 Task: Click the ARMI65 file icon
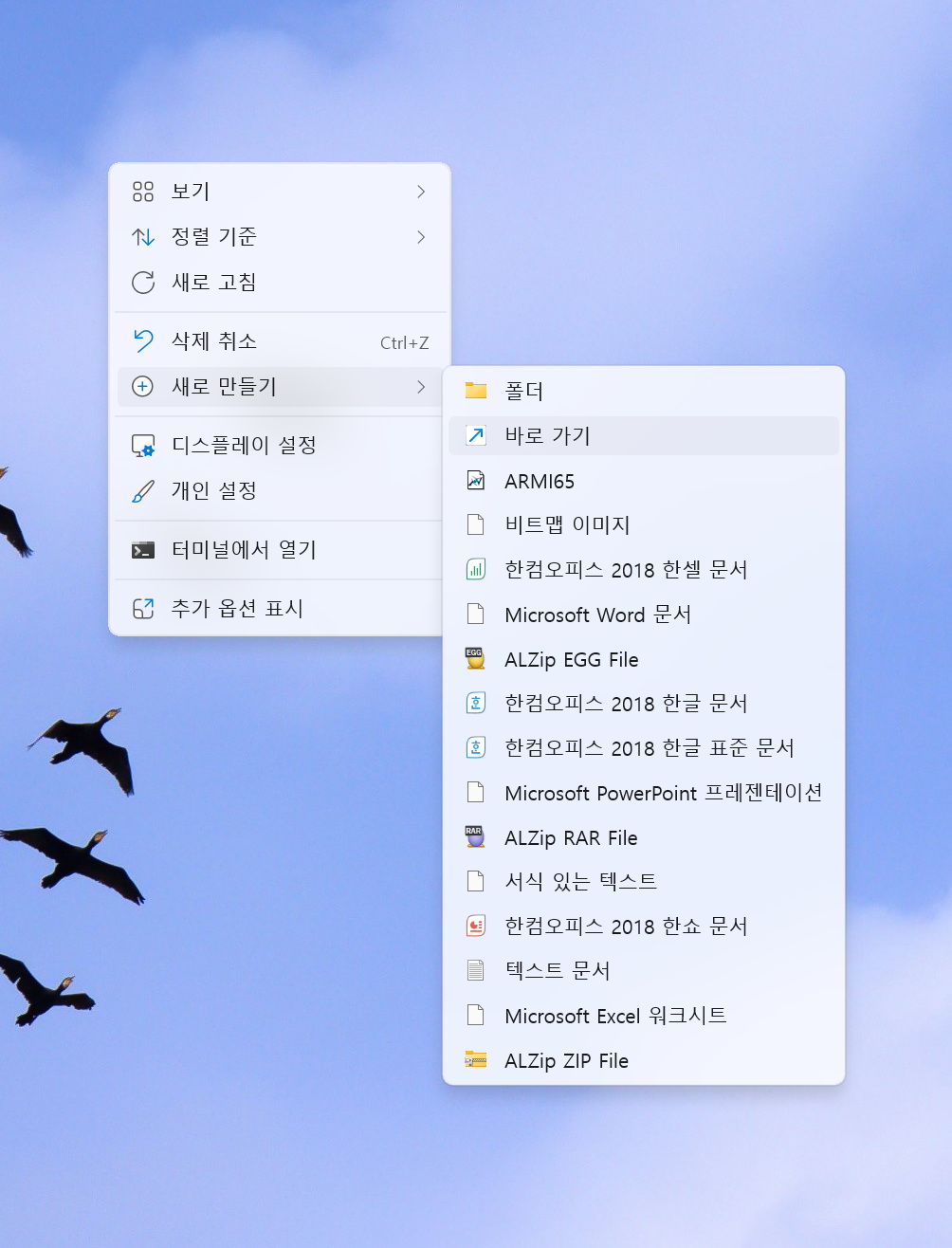(476, 481)
